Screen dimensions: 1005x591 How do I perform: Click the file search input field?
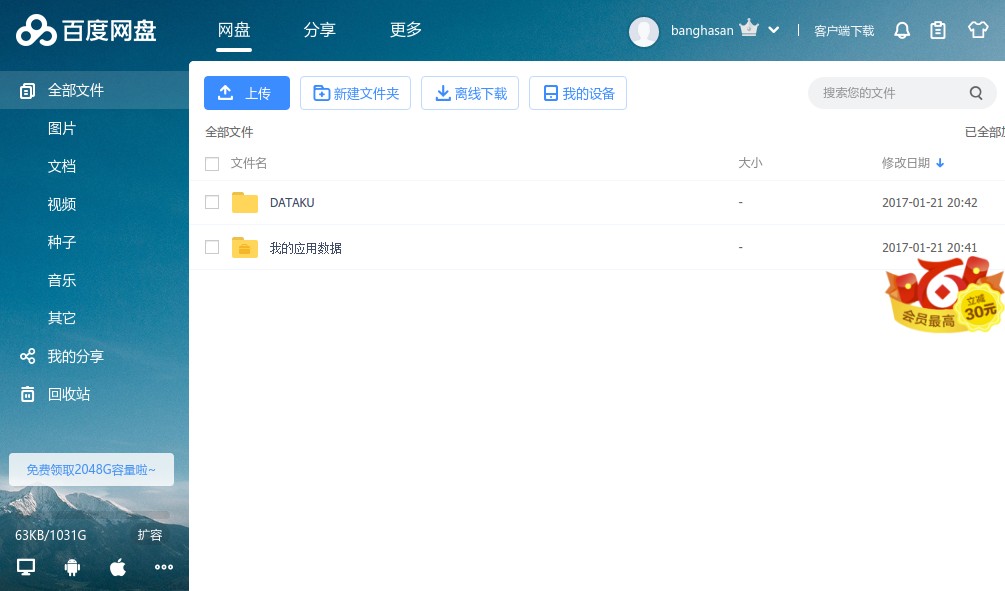point(890,92)
